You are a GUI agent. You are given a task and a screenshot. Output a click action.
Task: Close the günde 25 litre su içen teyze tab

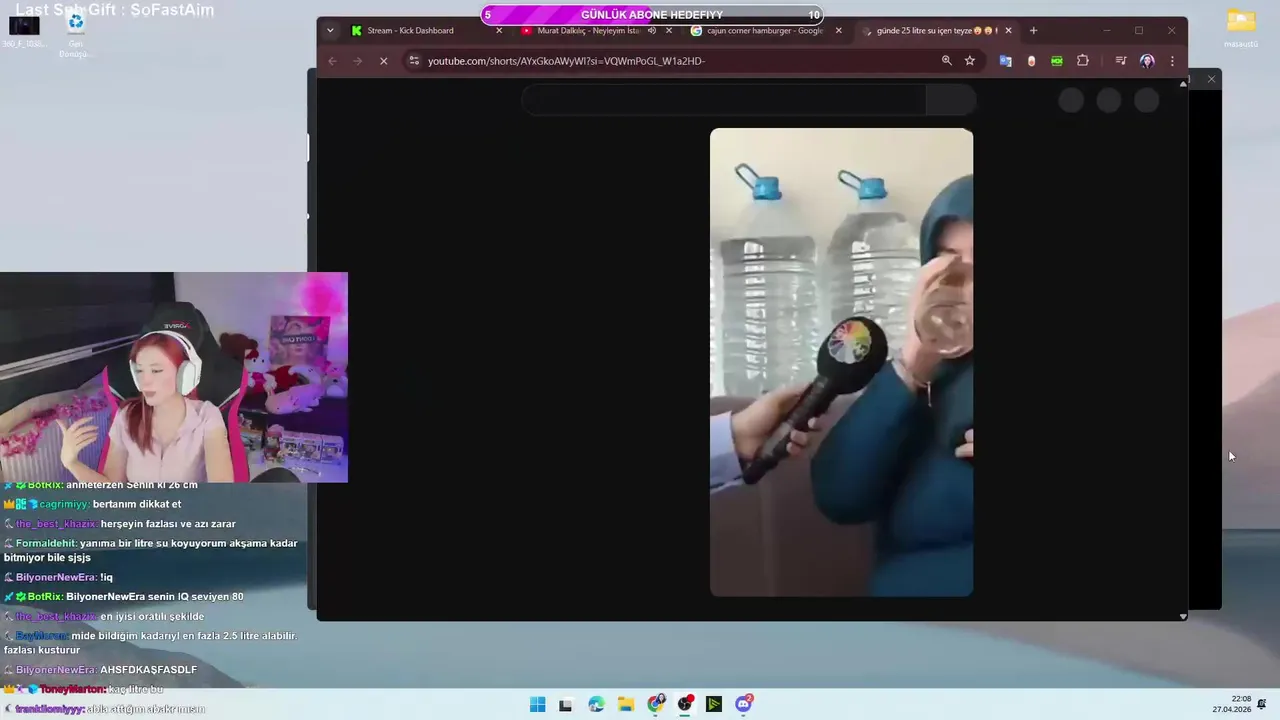(1008, 30)
